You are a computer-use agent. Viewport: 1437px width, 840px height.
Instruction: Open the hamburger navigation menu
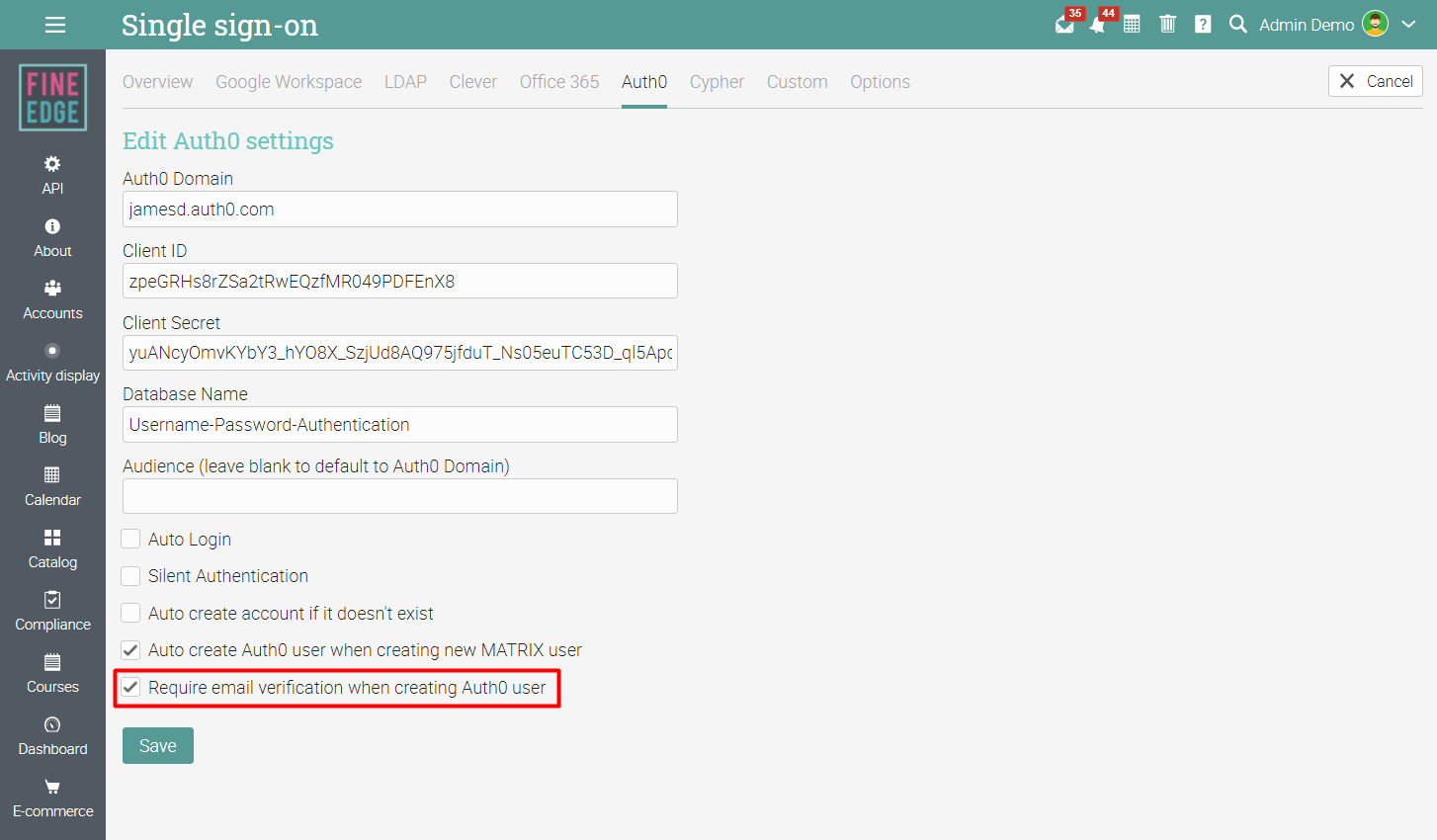coord(55,25)
